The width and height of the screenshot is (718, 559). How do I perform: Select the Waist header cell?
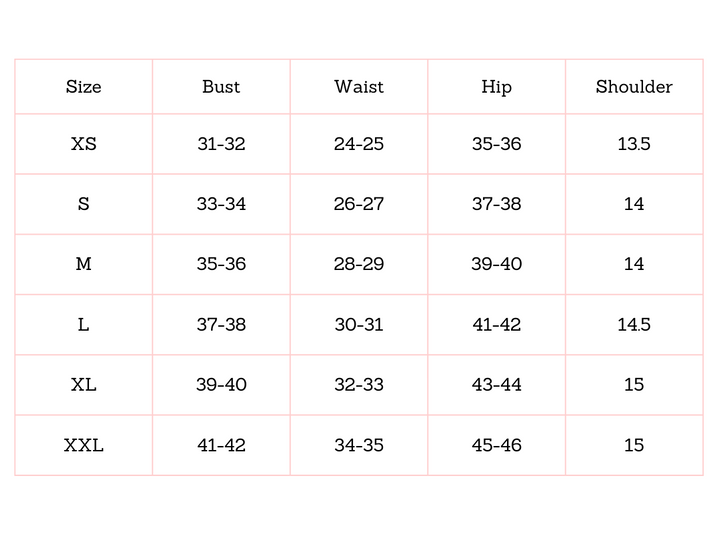[x=359, y=87]
